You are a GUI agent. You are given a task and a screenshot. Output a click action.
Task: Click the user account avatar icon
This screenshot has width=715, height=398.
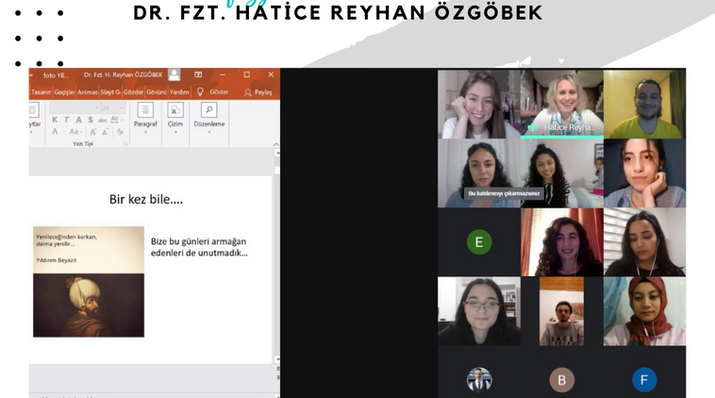point(174,75)
